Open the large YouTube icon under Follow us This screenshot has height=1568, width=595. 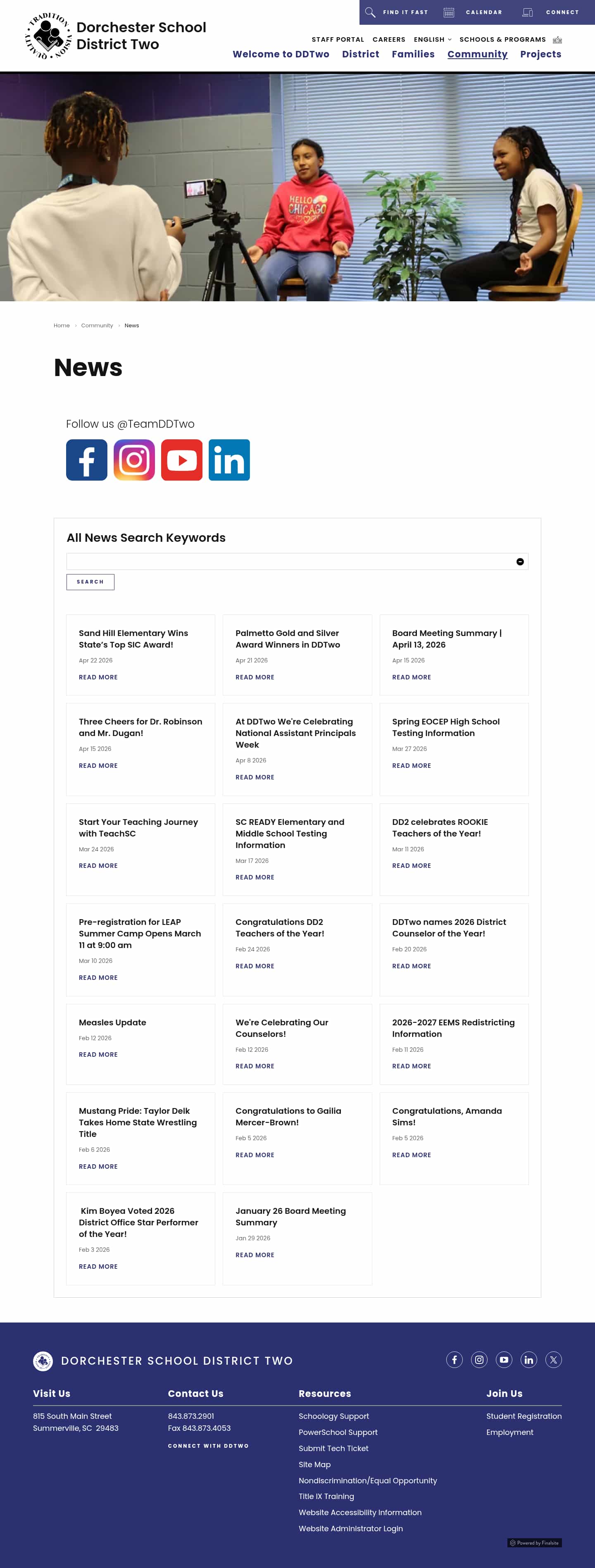[181, 460]
